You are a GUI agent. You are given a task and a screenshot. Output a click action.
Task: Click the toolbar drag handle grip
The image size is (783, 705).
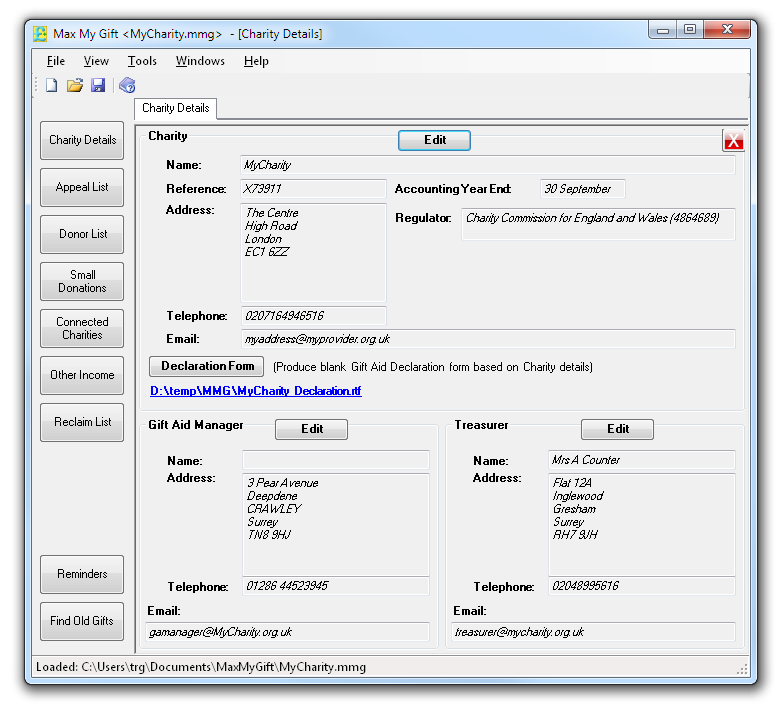36,85
